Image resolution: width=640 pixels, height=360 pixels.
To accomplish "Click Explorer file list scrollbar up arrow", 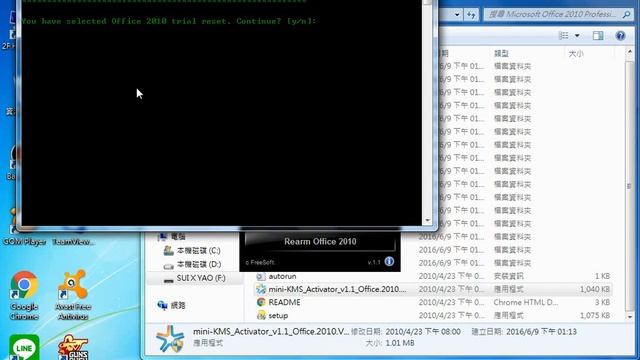I will [630, 52].
